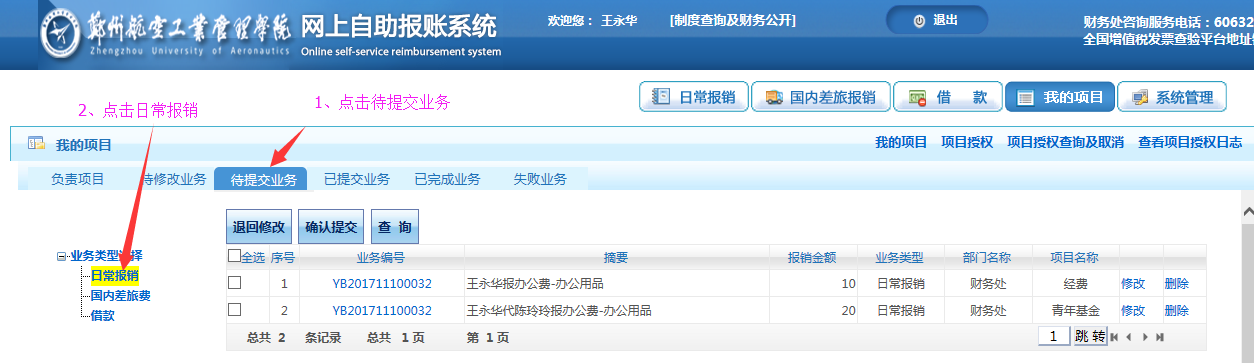
Task: Open 项目授权查询及取消 link
Action: pos(1065,143)
